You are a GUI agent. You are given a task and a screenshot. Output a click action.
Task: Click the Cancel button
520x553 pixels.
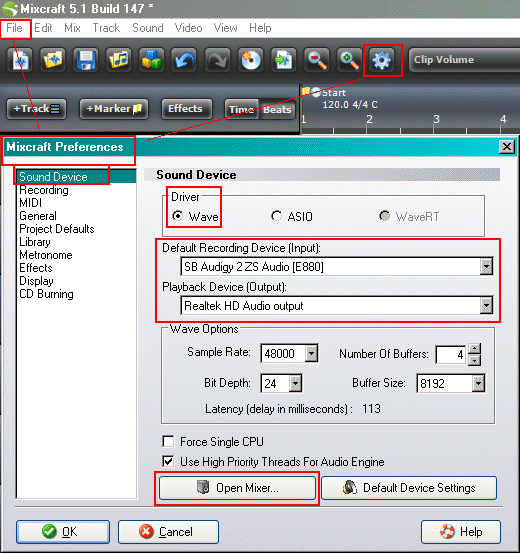(x=168, y=531)
